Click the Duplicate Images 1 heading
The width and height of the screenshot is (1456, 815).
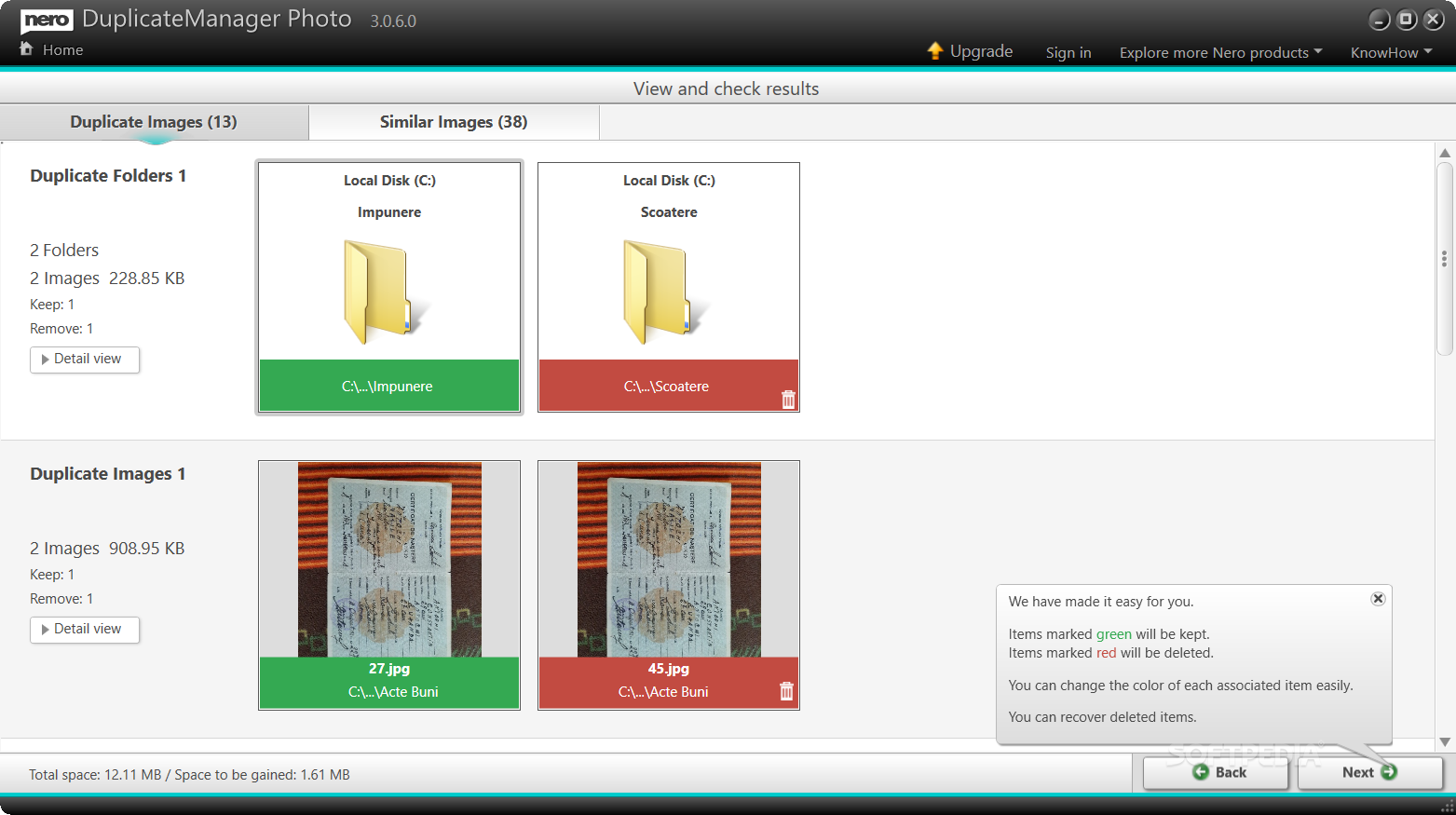(x=108, y=474)
